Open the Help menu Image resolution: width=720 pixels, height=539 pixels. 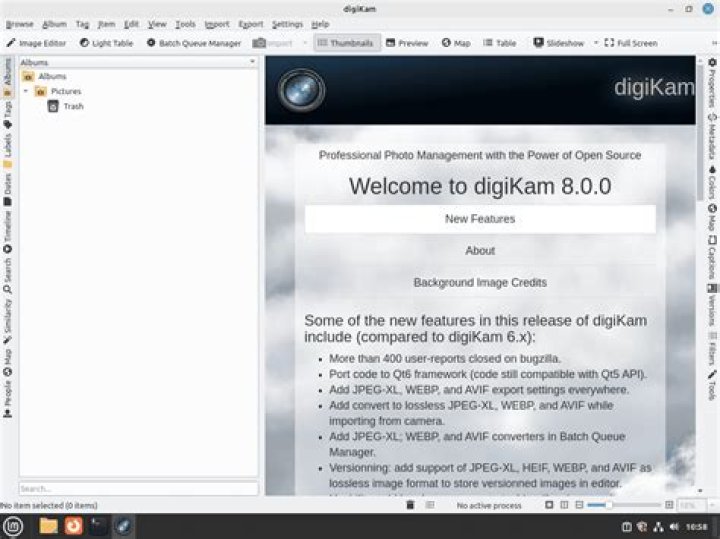(x=320, y=24)
